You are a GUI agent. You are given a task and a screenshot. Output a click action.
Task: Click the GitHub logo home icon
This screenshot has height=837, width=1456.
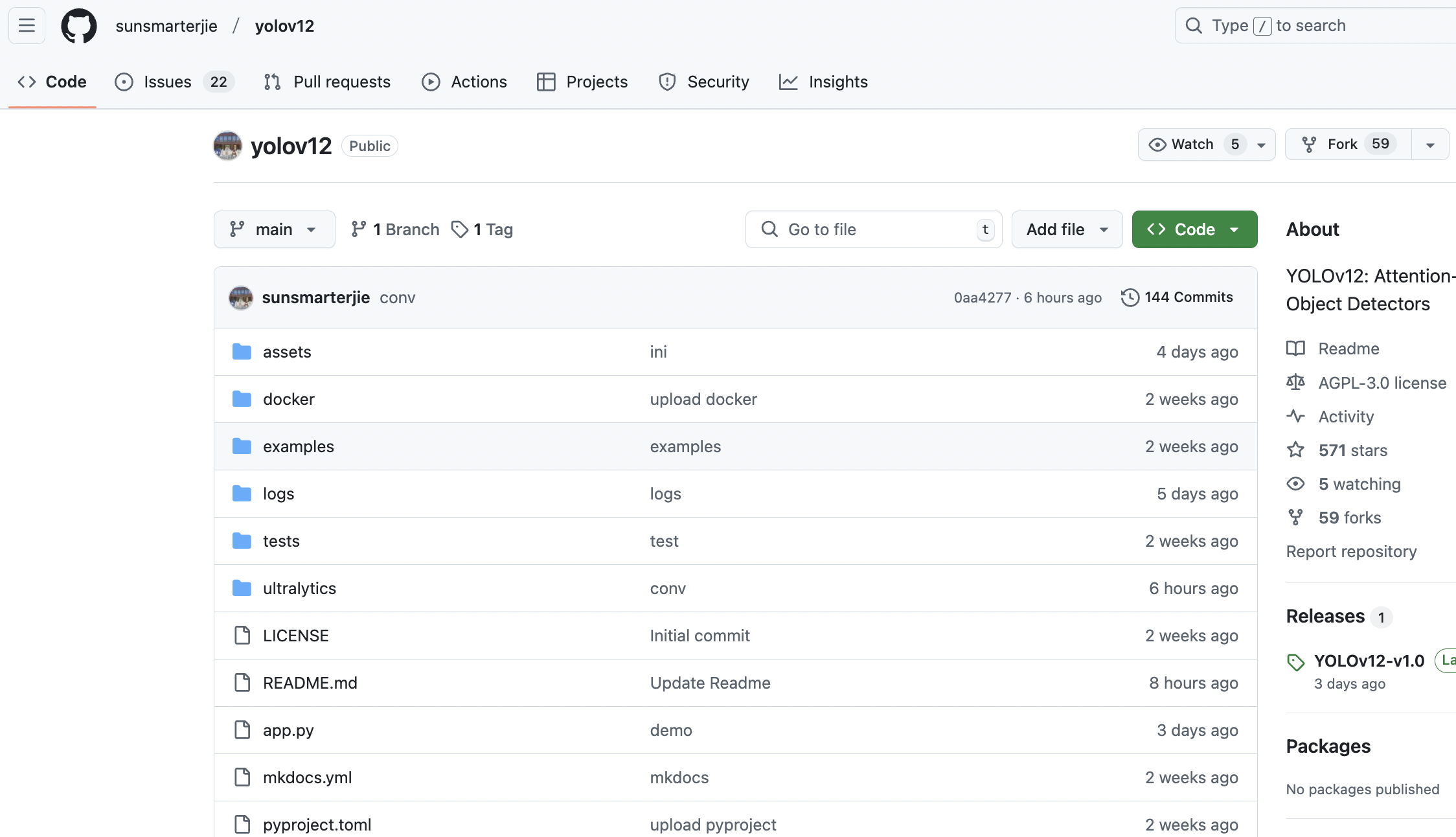point(78,26)
